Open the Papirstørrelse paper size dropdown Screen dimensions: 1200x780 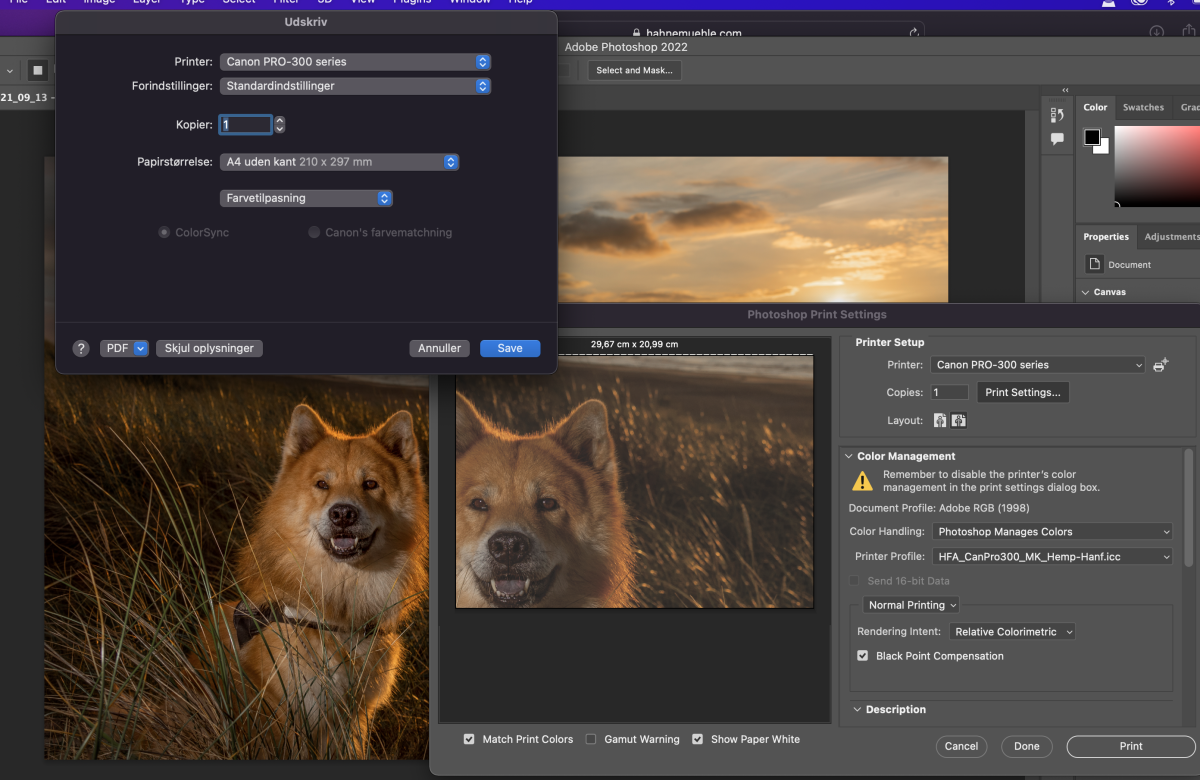point(339,162)
